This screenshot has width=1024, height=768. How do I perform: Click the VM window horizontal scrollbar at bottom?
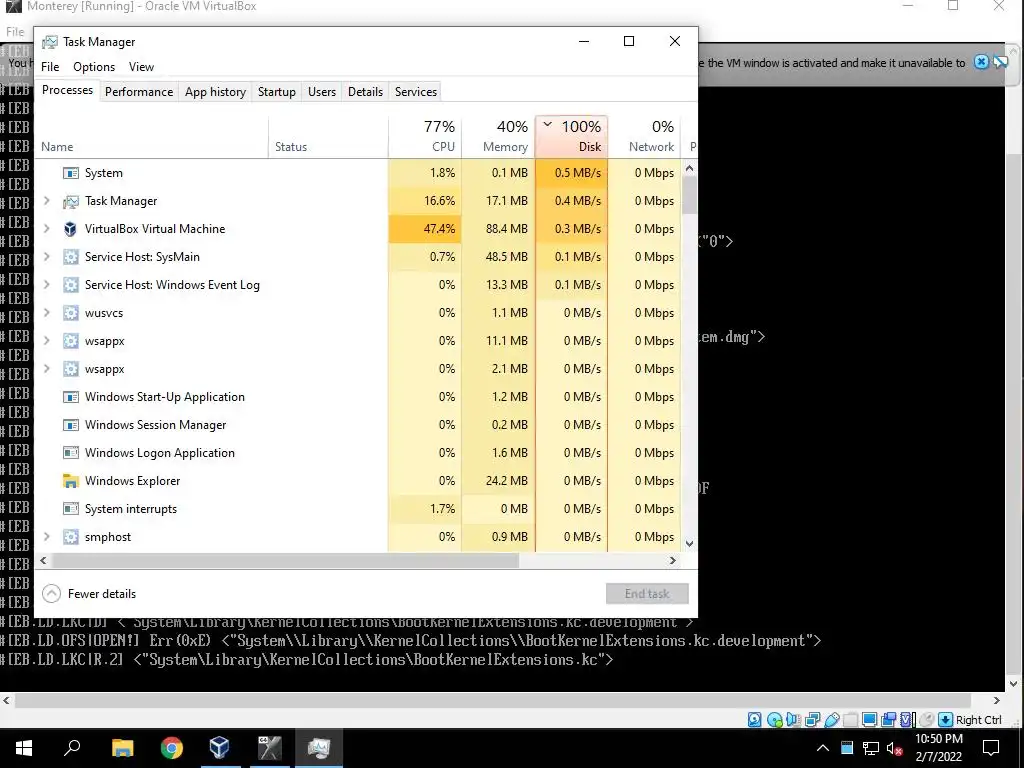click(x=493, y=700)
